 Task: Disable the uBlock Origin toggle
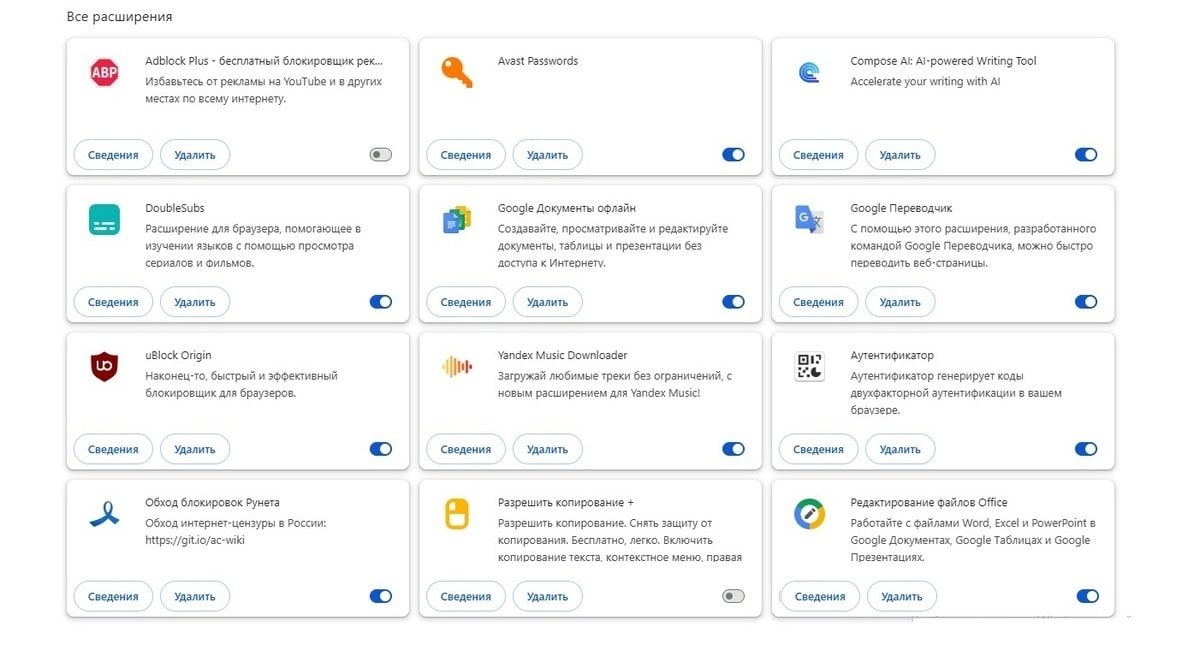tap(381, 449)
